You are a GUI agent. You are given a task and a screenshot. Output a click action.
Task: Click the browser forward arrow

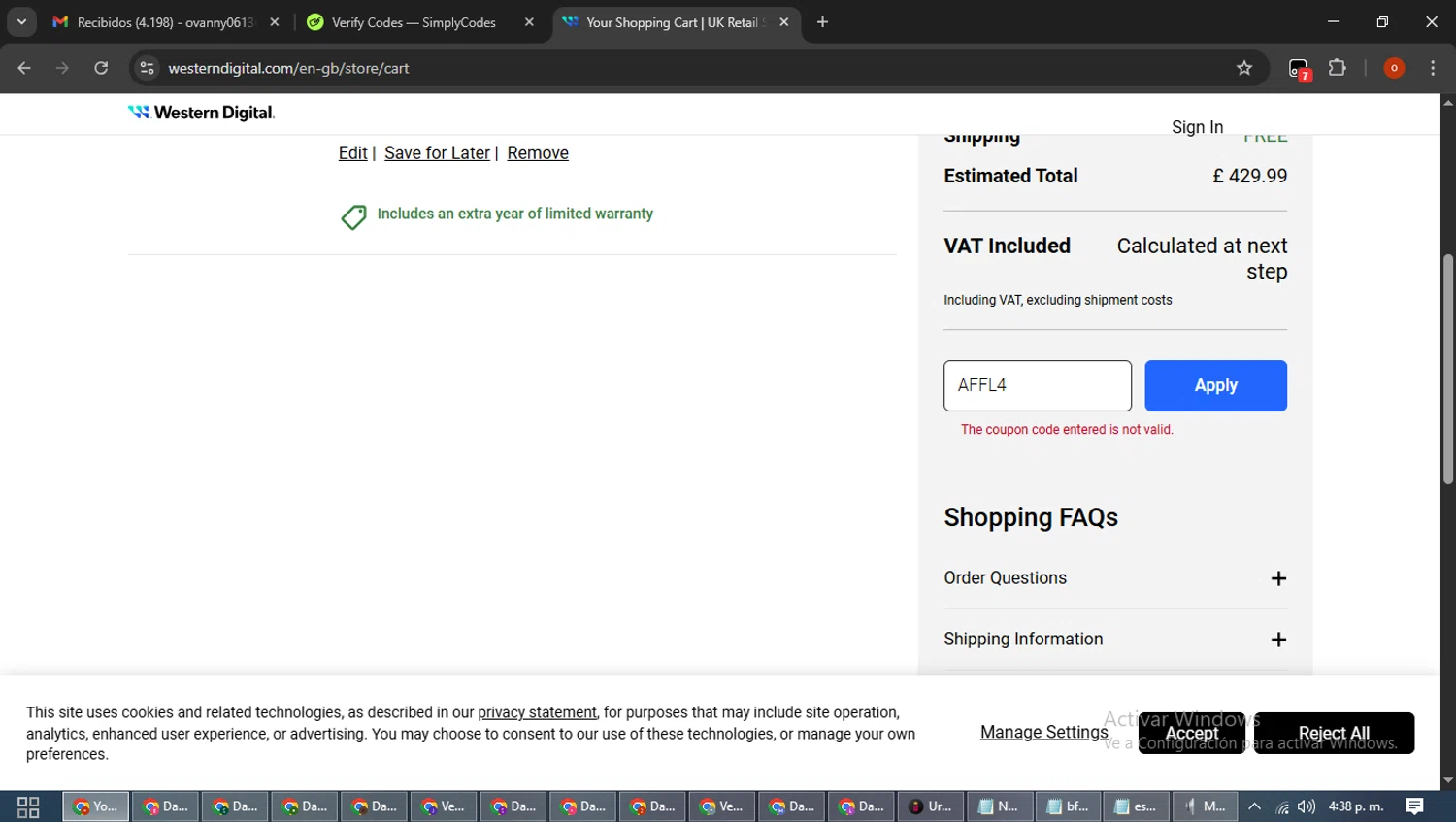[x=62, y=68]
